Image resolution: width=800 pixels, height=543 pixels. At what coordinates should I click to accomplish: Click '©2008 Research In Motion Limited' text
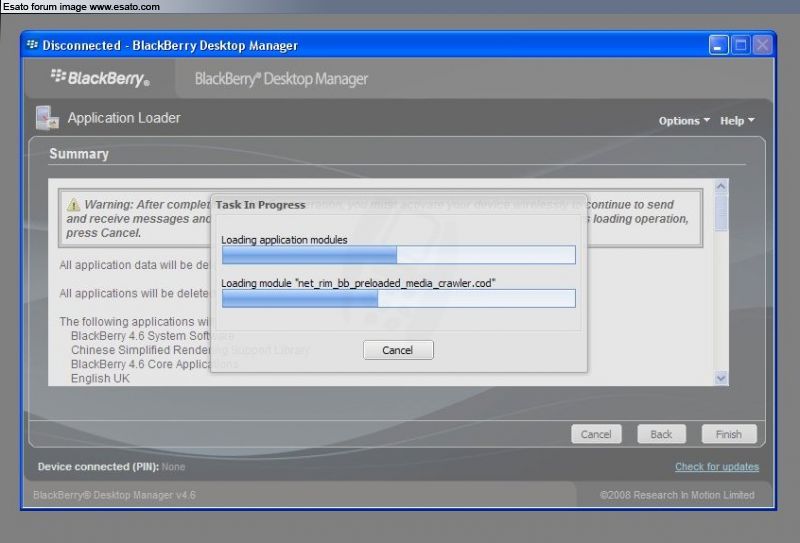pyautogui.click(x=677, y=495)
